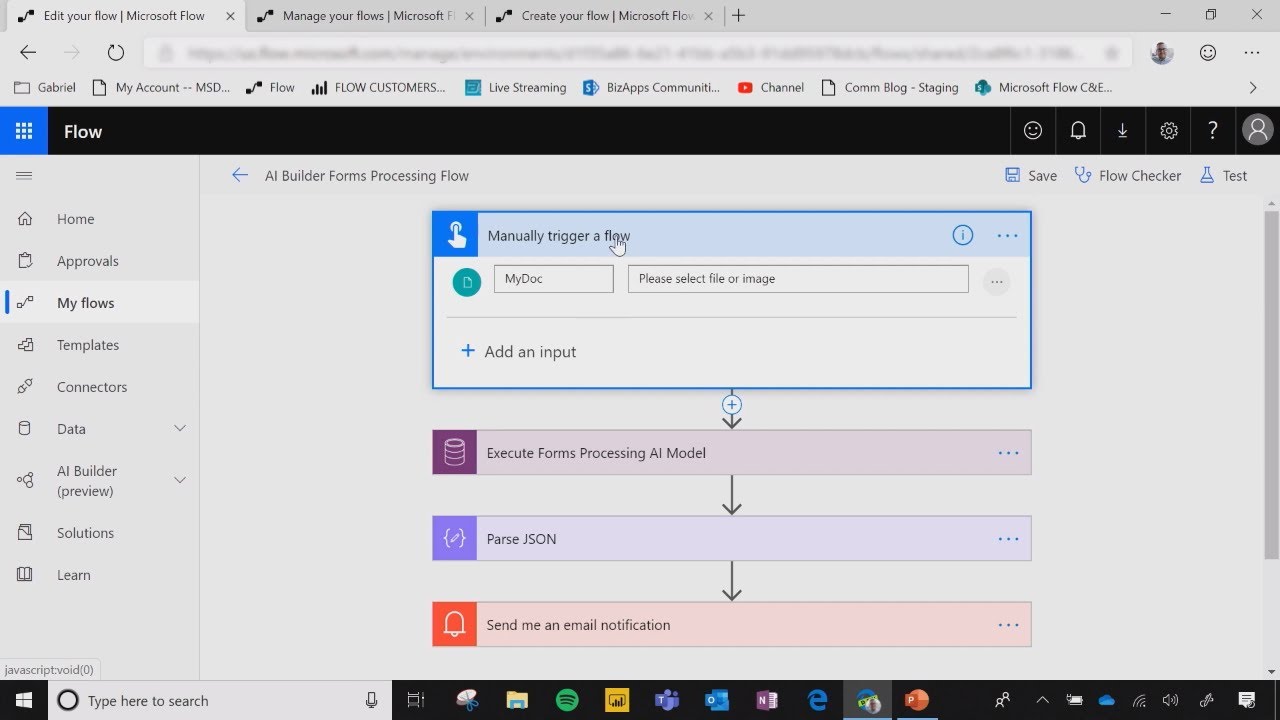Click the download icon in Flow header
The image size is (1280, 720).
point(1123,131)
